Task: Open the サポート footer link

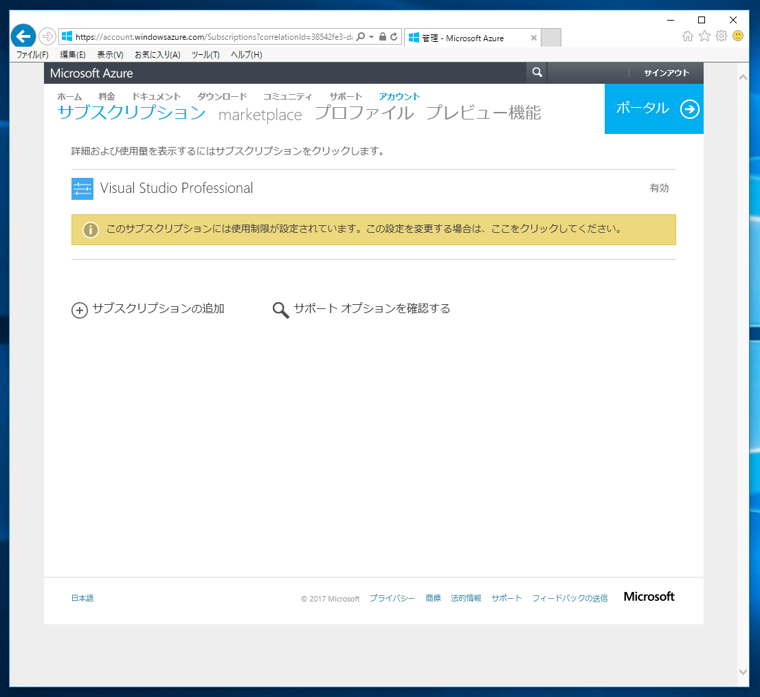Action: pyautogui.click(x=507, y=598)
